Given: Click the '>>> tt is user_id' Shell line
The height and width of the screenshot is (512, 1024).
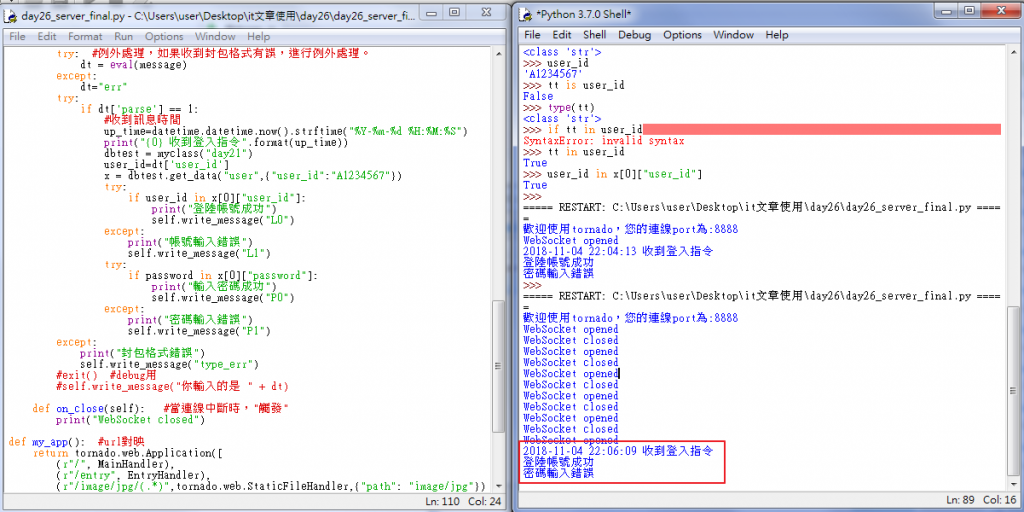Looking at the screenshot, I should pos(574,86).
